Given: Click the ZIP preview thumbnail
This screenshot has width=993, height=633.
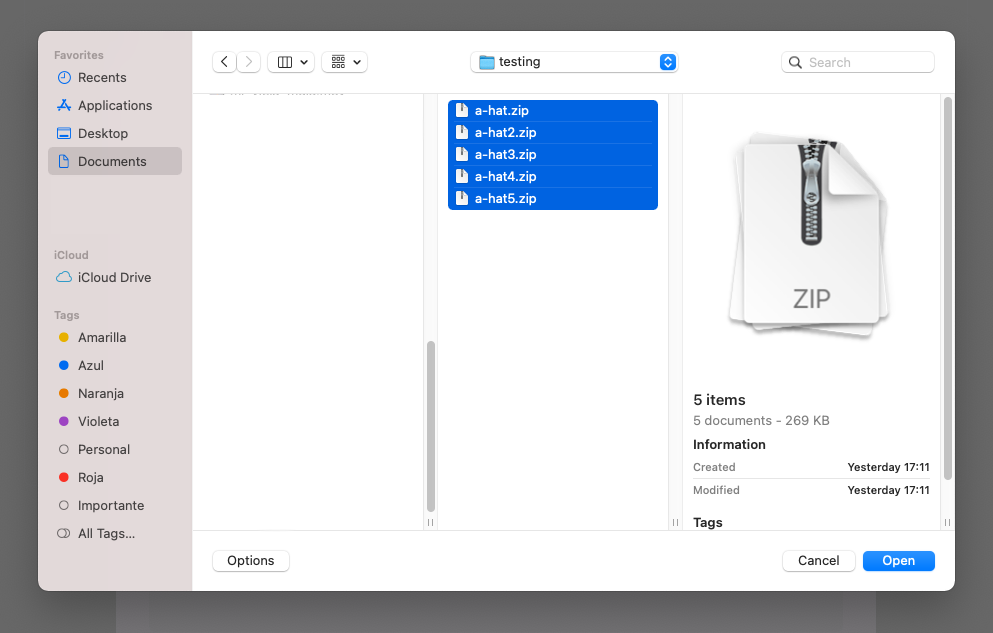Looking at the screenshot, I should 810,233.
